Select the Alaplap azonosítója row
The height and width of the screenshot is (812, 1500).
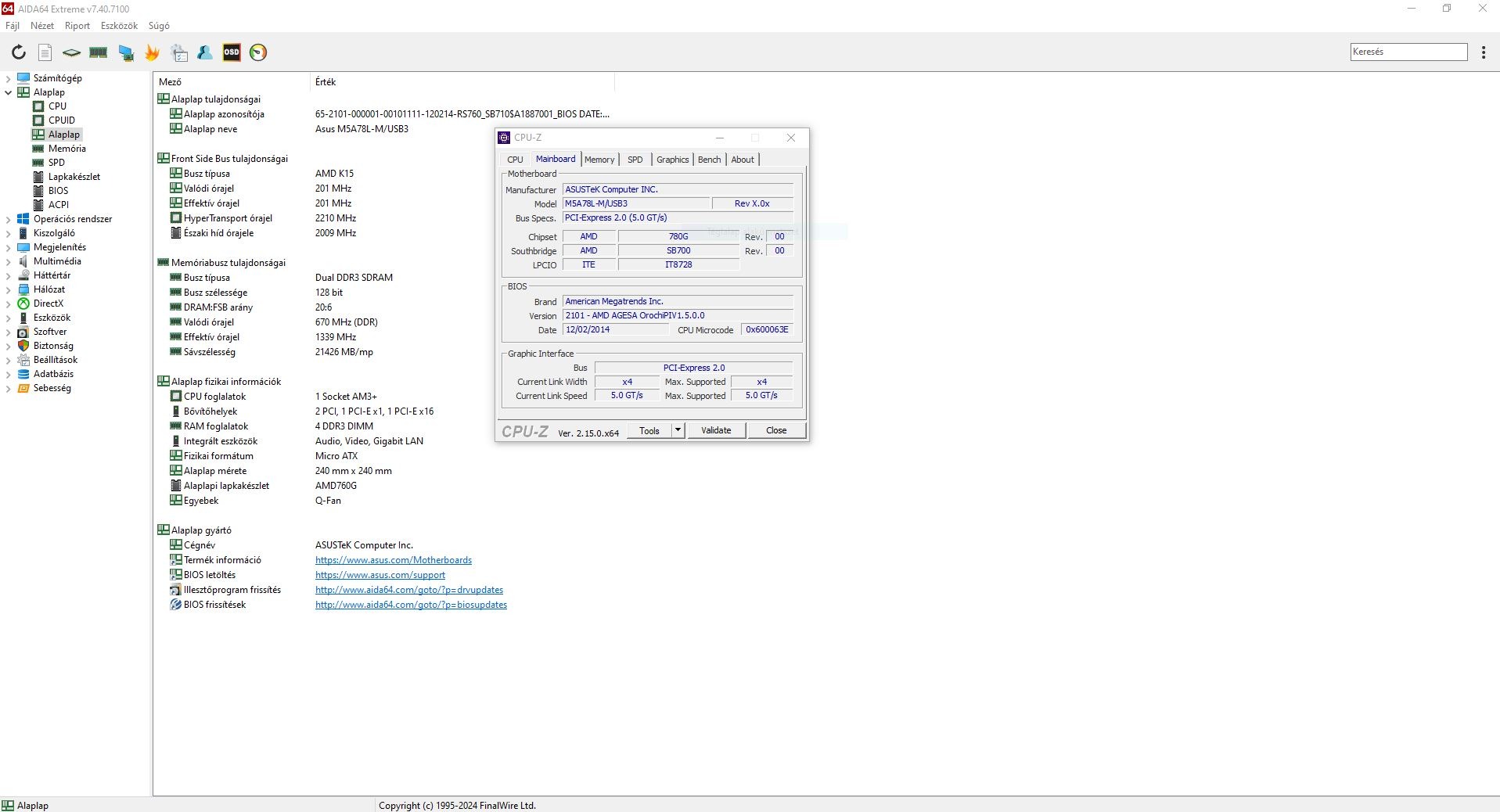pyautogui.click(x=383, y=114)
